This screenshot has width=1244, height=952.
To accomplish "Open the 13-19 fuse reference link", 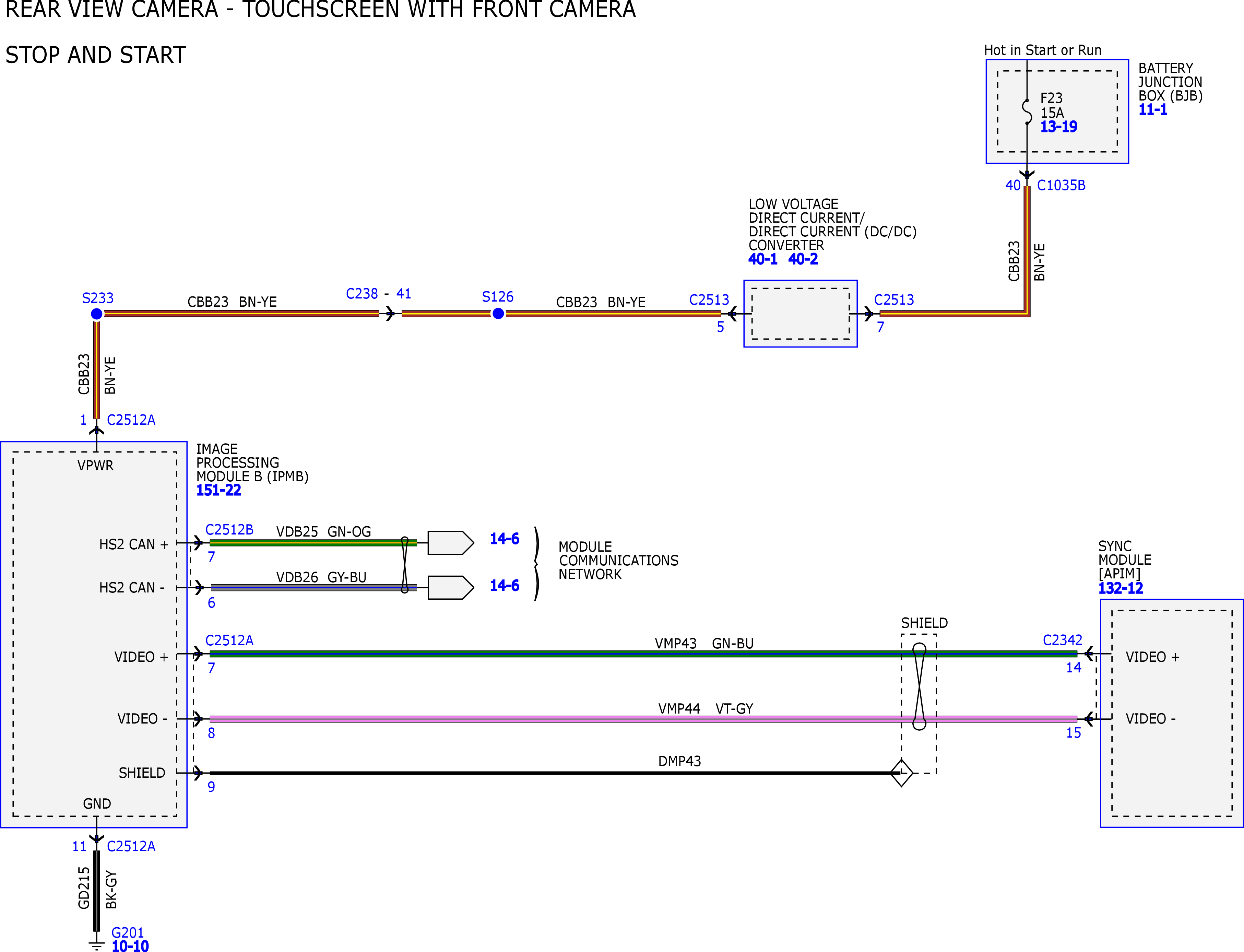I will coord(1058,127).
